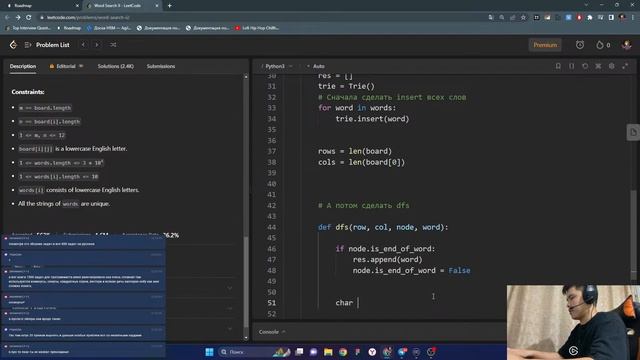Expand the second collapsed section chevron
640x360 pixels.
230,308
